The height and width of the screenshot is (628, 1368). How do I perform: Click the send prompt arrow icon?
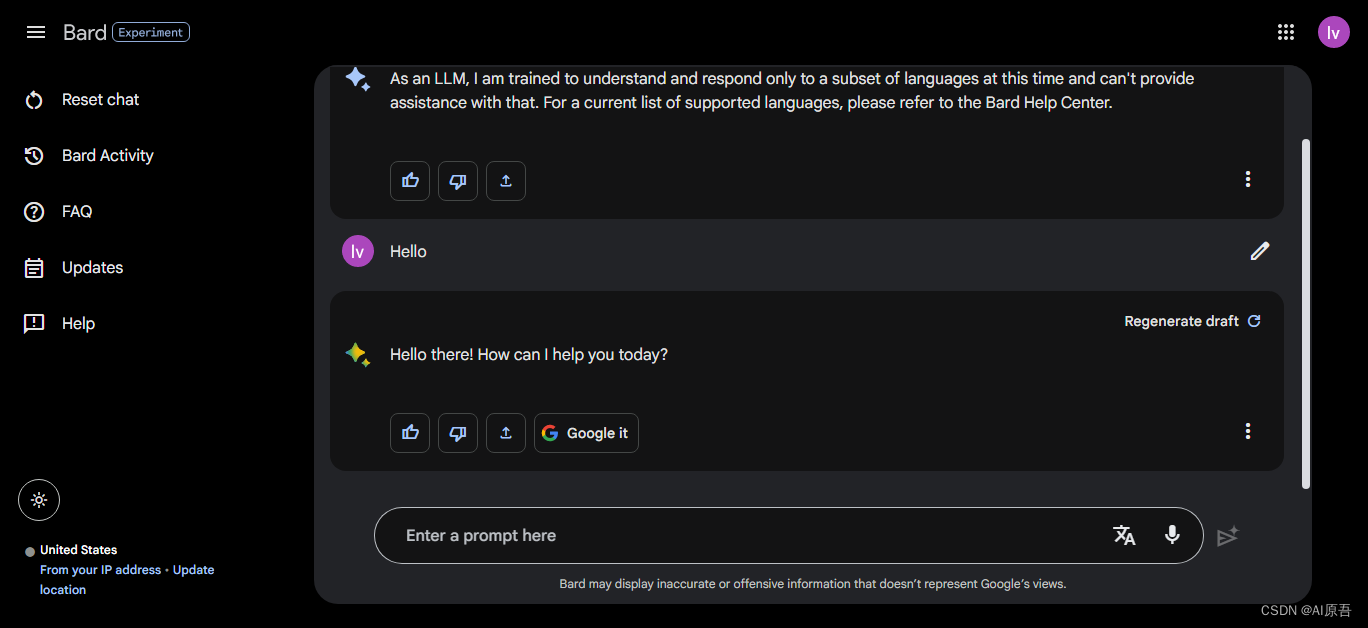[x=1228, y=536]
